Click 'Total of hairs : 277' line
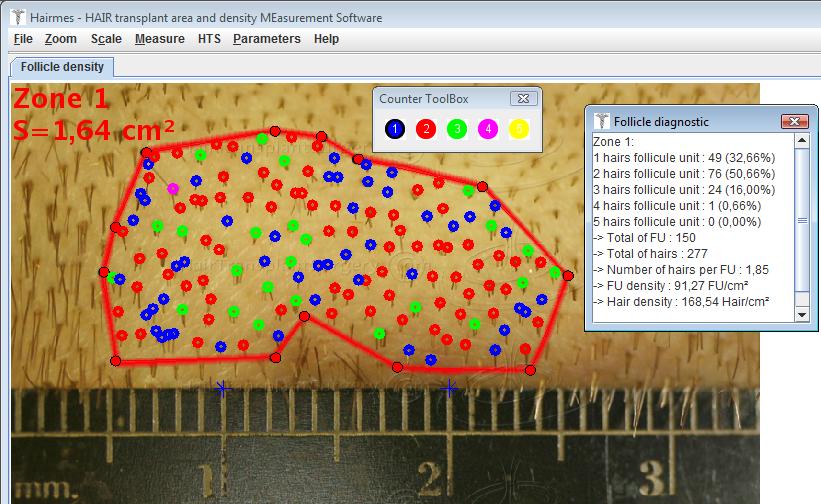 click(650, 254)
